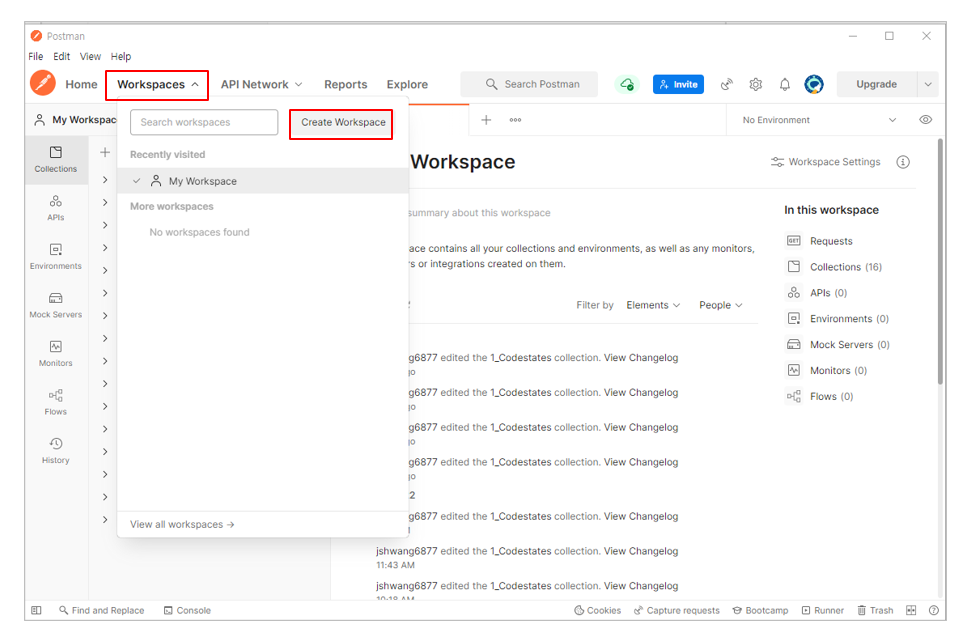The image size is (963, 636).
Task: Open the Help menu
Action: (x=121, y=56)
